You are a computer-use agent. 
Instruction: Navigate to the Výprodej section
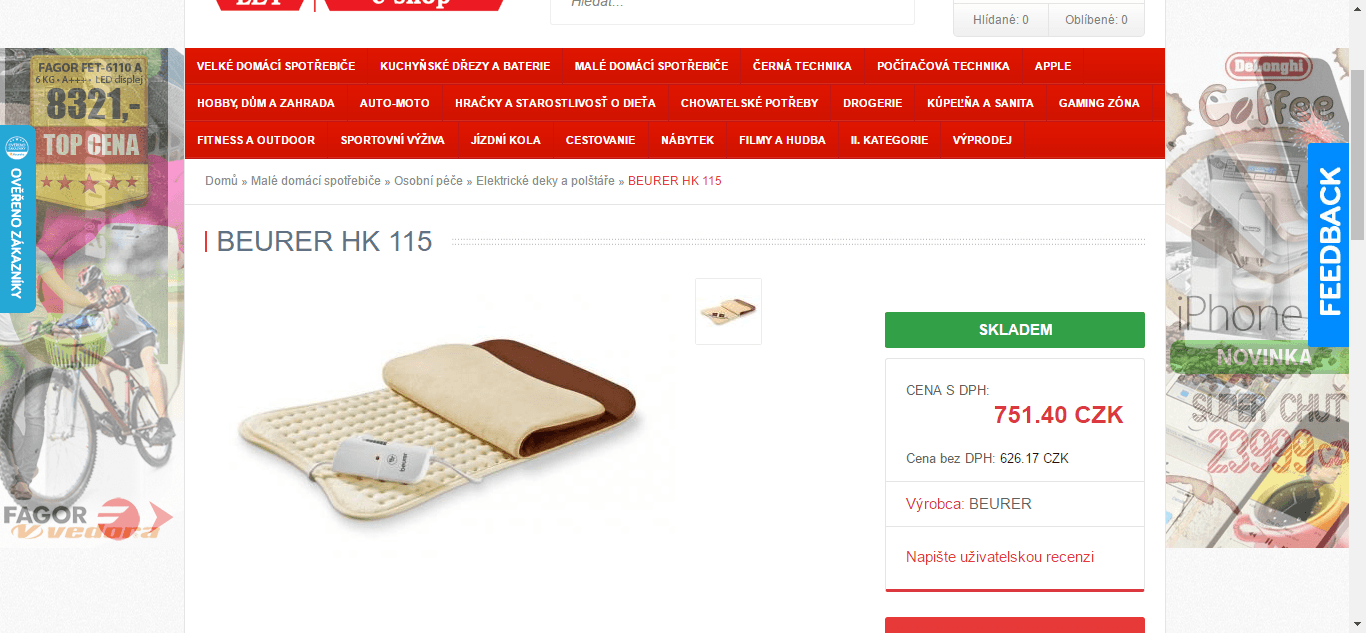[982, 140]
